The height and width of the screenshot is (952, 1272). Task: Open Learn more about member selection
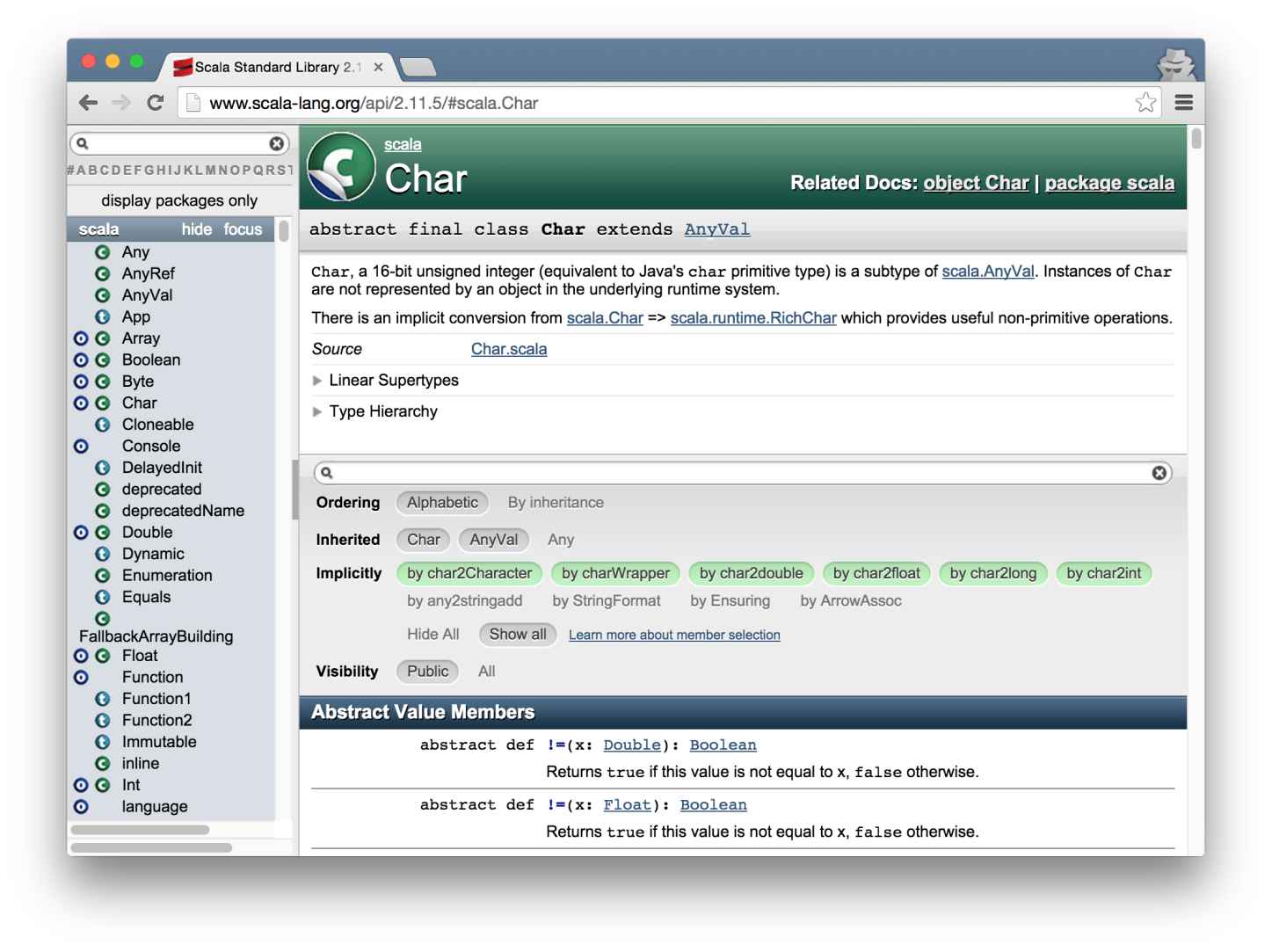click(x=674, y=635)
